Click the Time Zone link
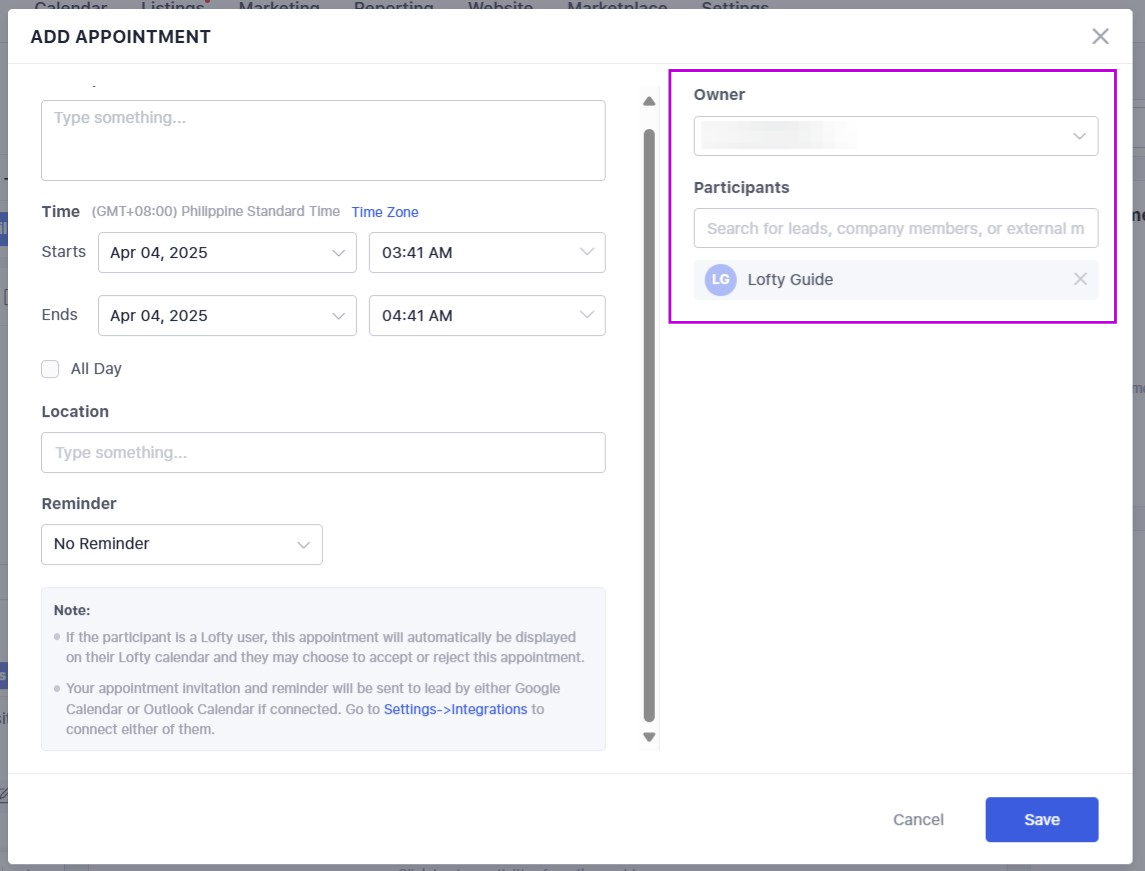The height and width of the screenshot is (871, 1145). pyautogui.click(x=385, y=212)
